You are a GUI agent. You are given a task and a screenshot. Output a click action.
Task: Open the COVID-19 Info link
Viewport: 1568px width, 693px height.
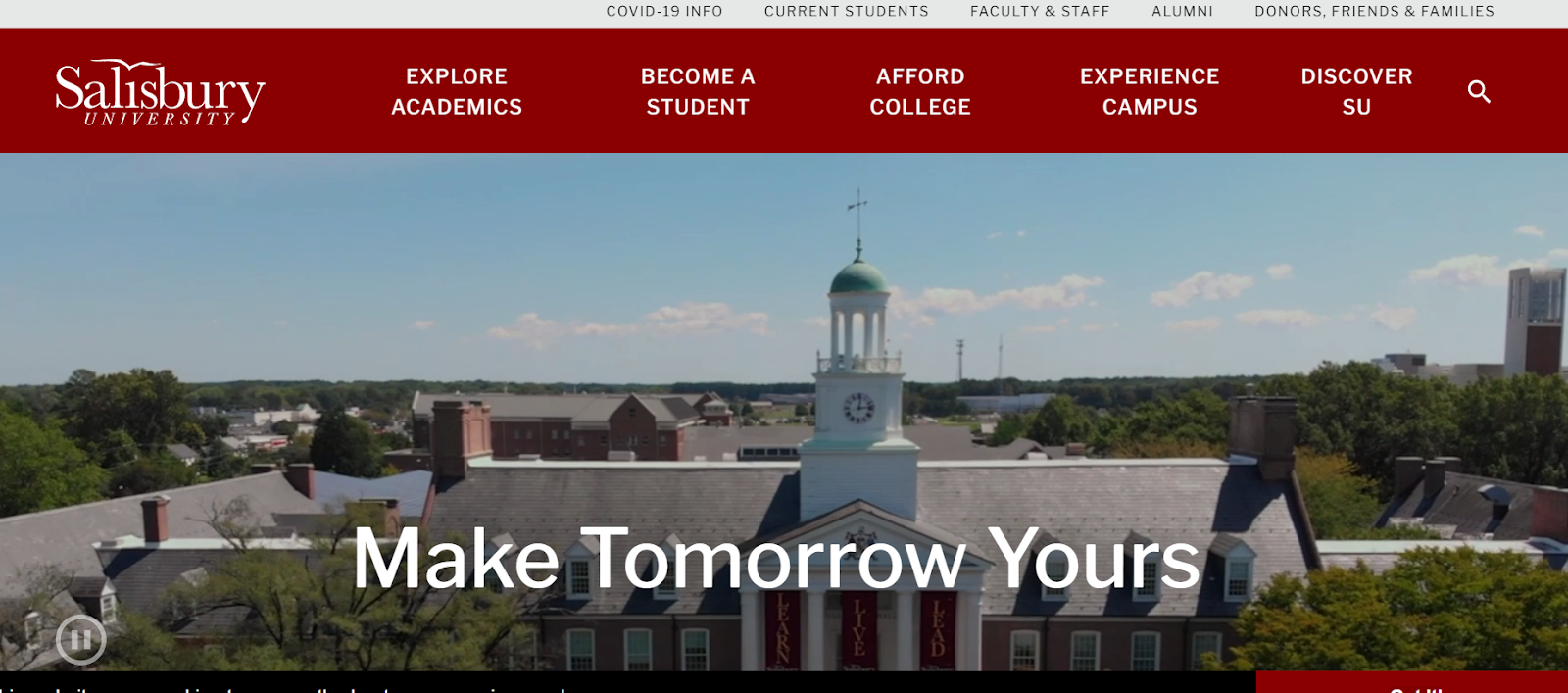(x=664, y=12)
